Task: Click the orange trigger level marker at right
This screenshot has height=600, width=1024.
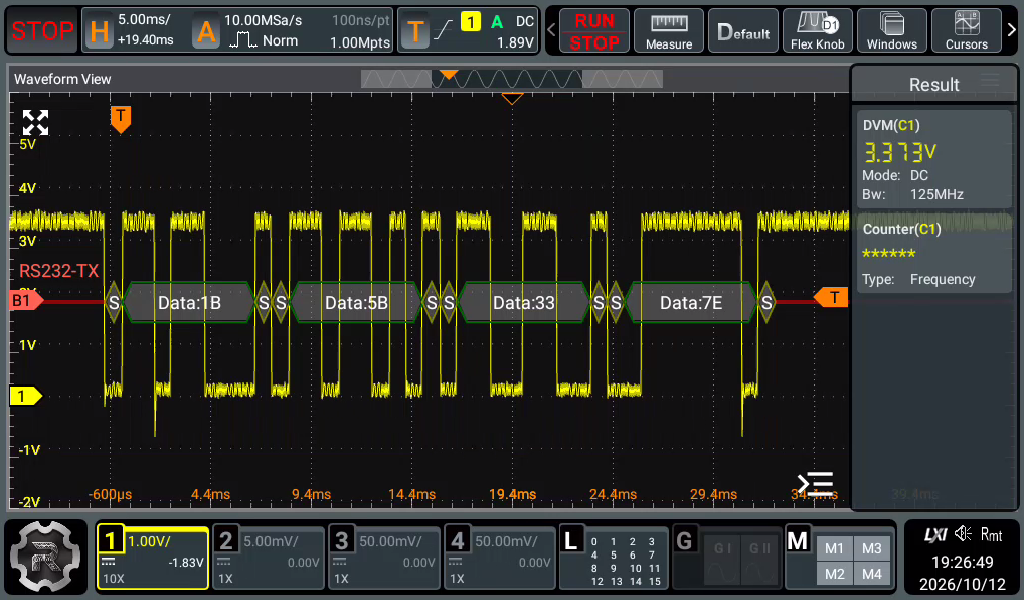Action: coord(831,298)
